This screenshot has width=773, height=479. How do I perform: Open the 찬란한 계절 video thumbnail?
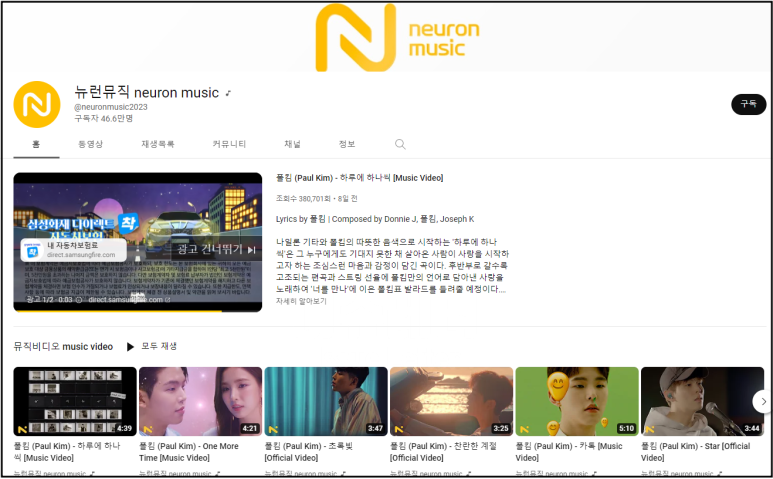451,401
